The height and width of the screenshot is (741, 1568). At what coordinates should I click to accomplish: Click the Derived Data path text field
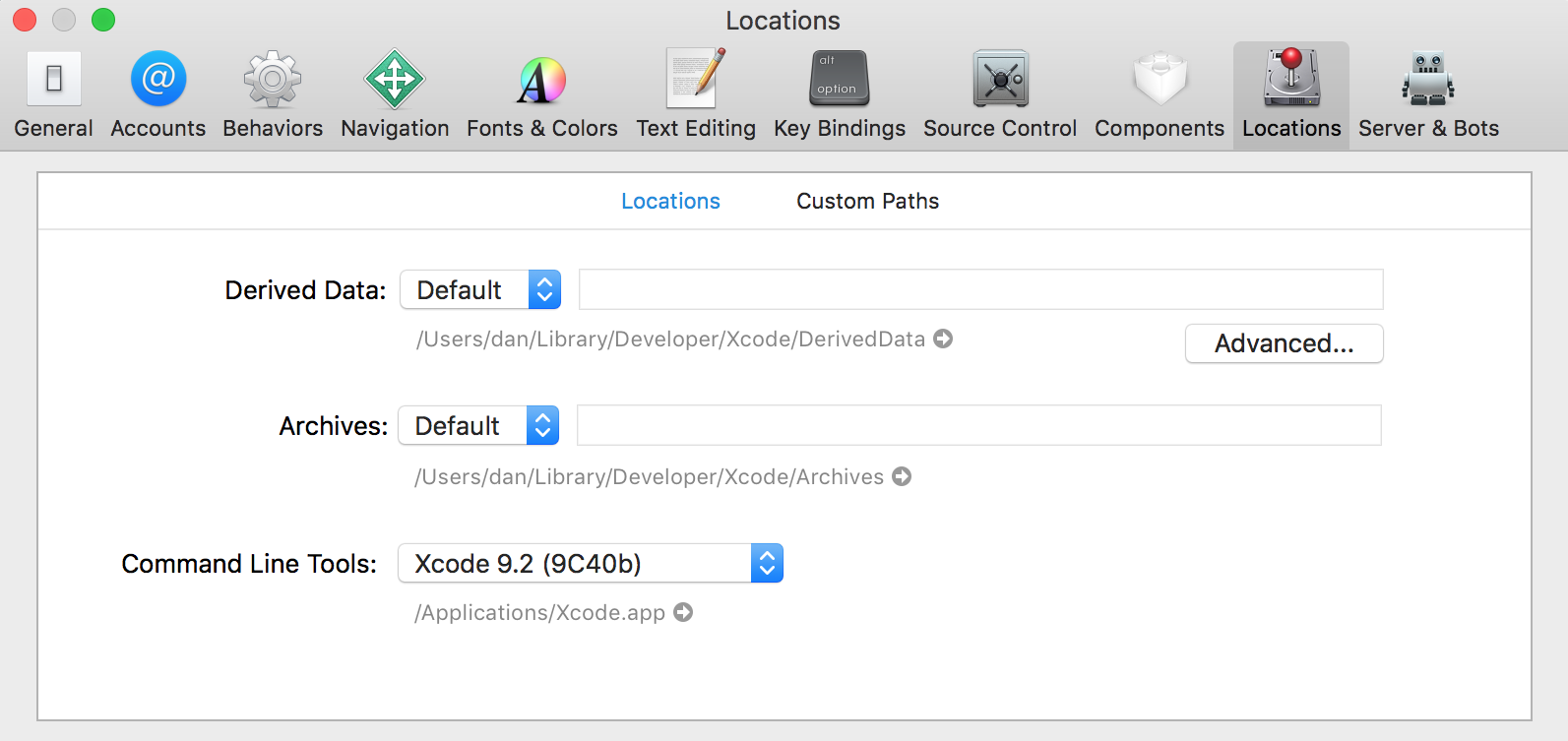tap(980, 290)
